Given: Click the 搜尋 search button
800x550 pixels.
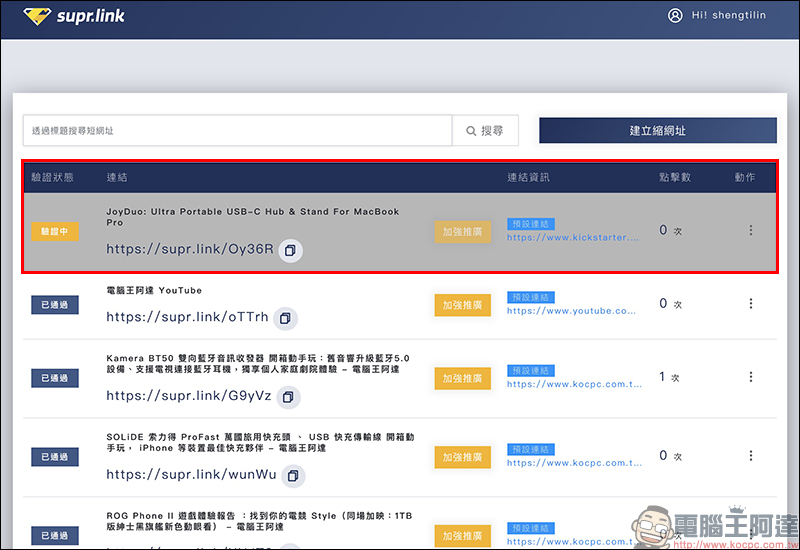Looking at the screenshot, I should (485, 131).
